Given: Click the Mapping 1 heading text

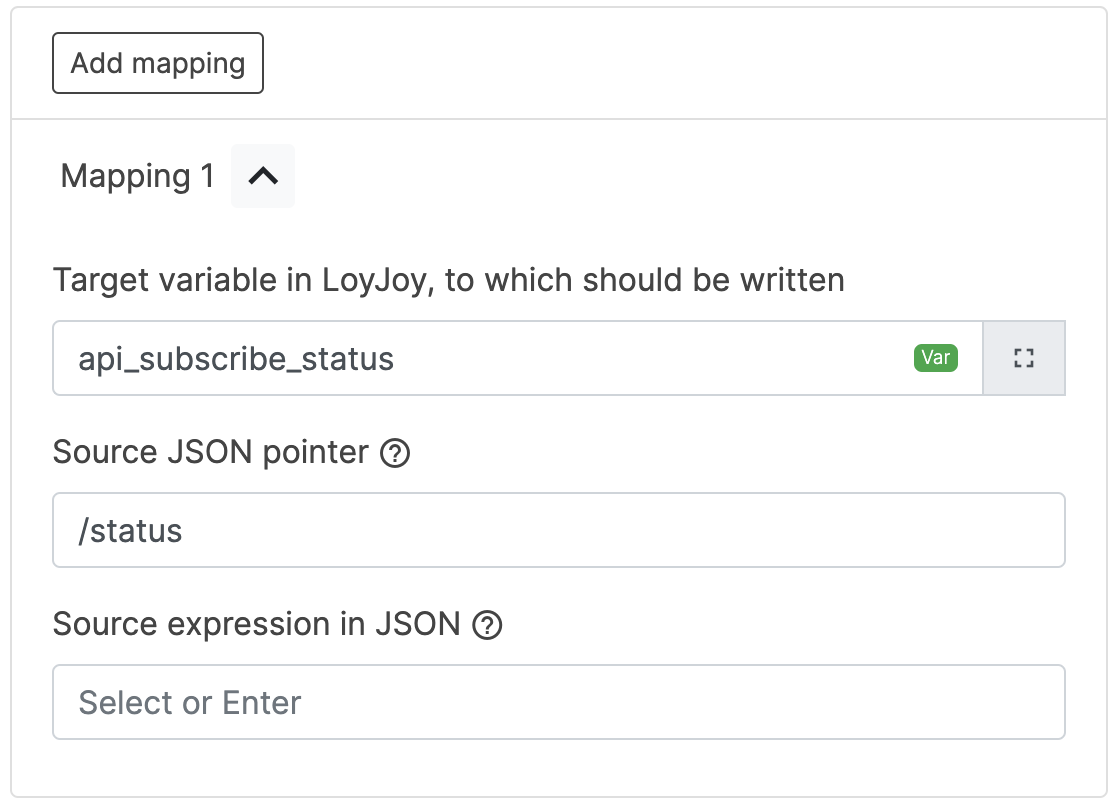Looking at the screenshot, I should click(137, 176).
